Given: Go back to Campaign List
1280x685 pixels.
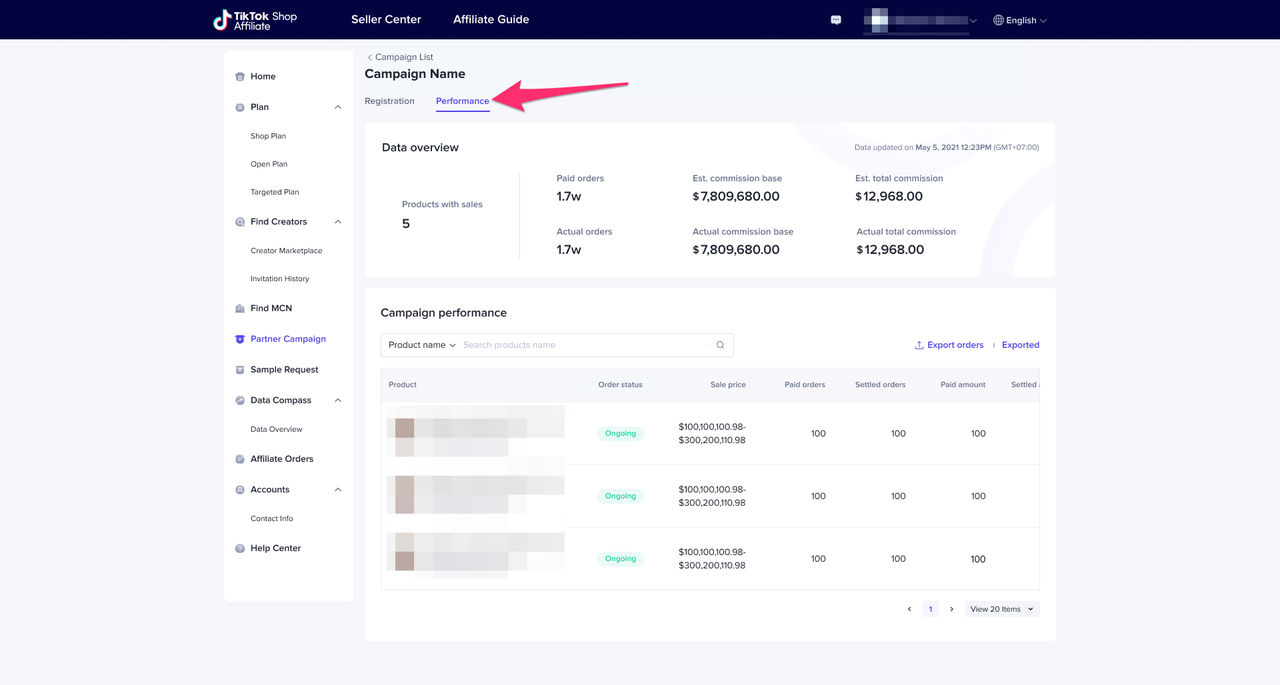Looking at the screenshot, I should point(399,57).
